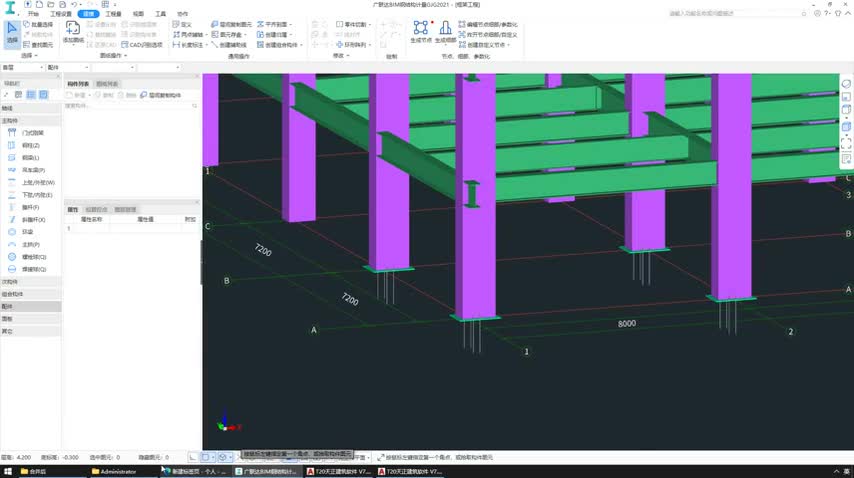Click the open folder icon in quick access bar
This screenshot has width=854, height=478.
(x=51, y=4)
